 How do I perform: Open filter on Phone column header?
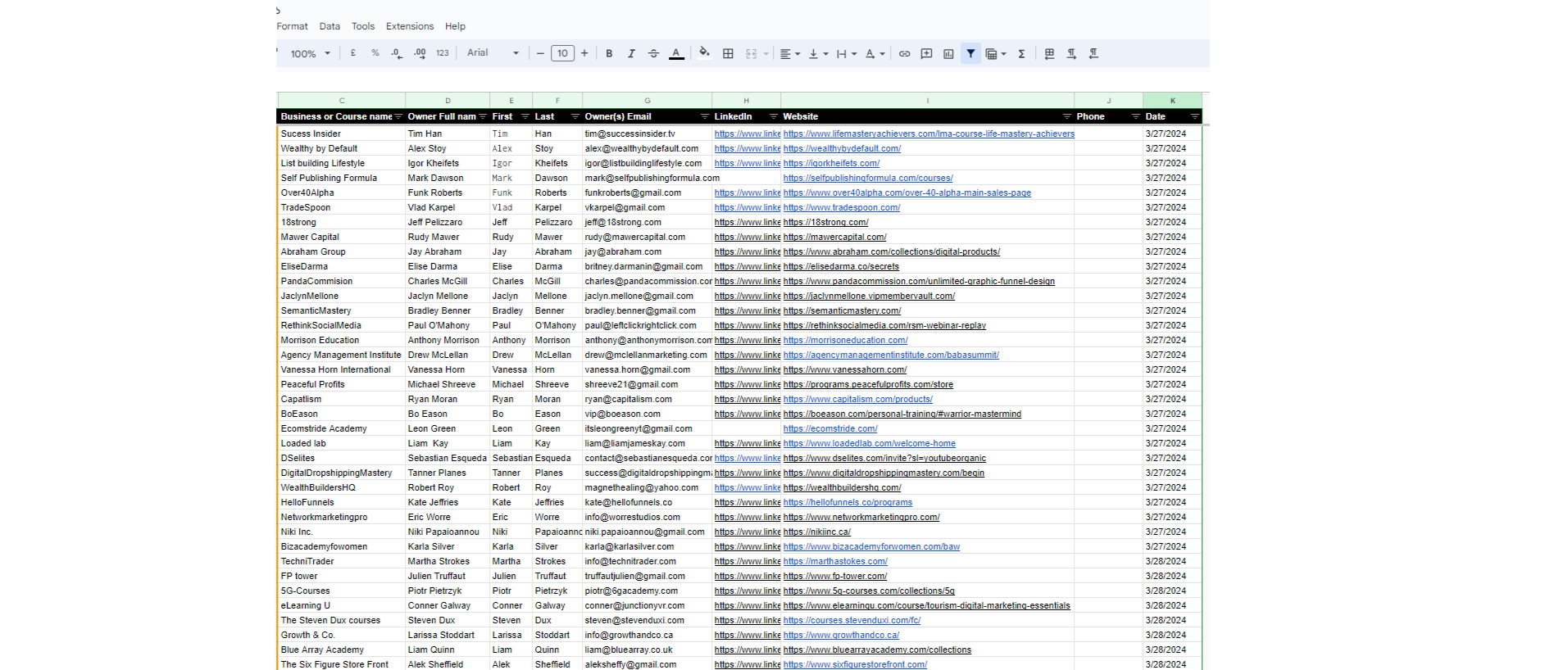1136,117
